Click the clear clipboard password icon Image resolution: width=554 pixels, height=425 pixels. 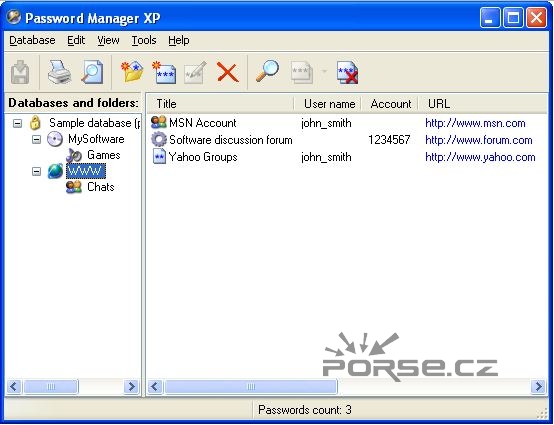[x=347, y=72]
